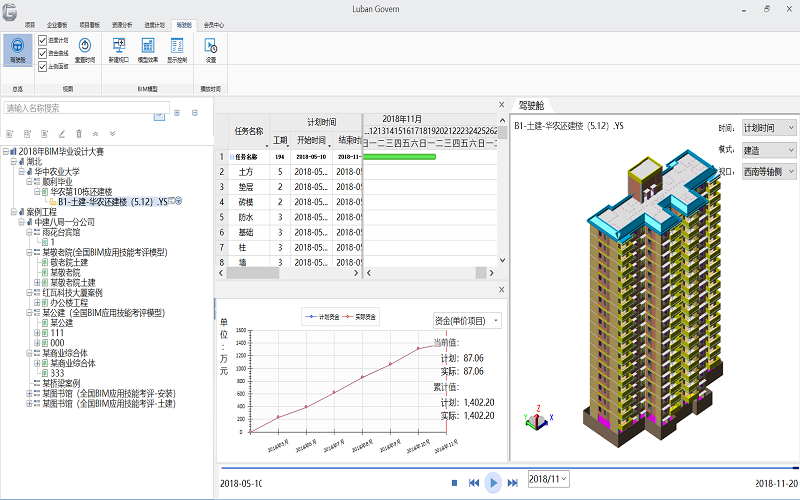The image size is (800, 500).
Task: Open the 资源分析 ribbon tab
Action: [x=122, y=25]
